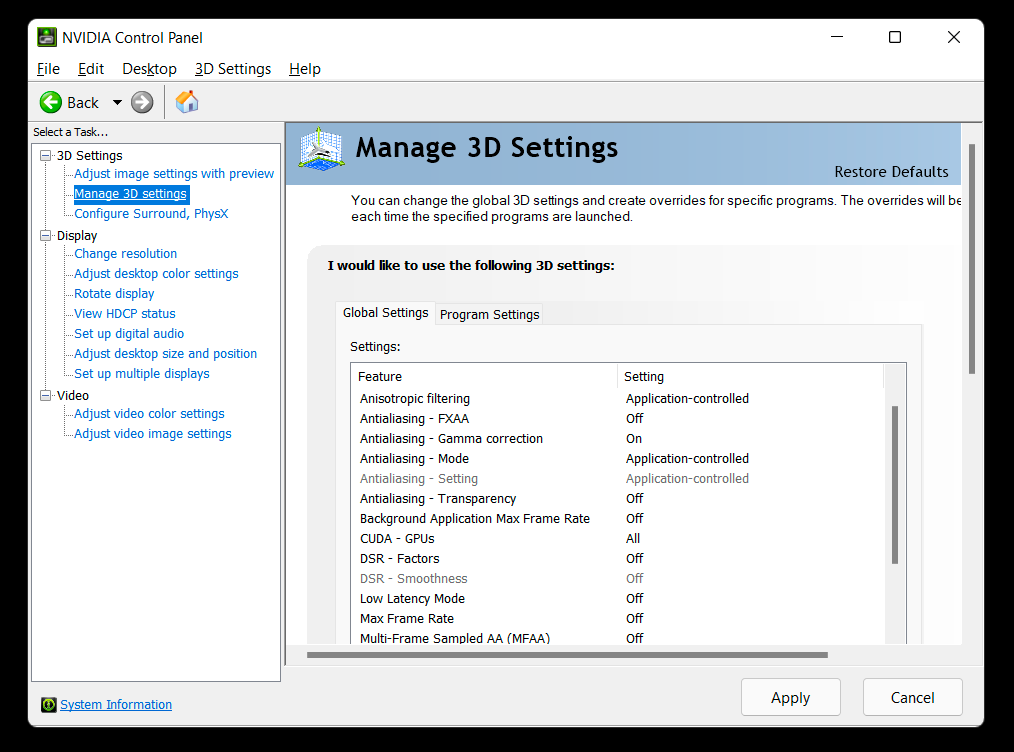1014x752 pixels.
Task: Click the Apply button
Action: (790, 697)
